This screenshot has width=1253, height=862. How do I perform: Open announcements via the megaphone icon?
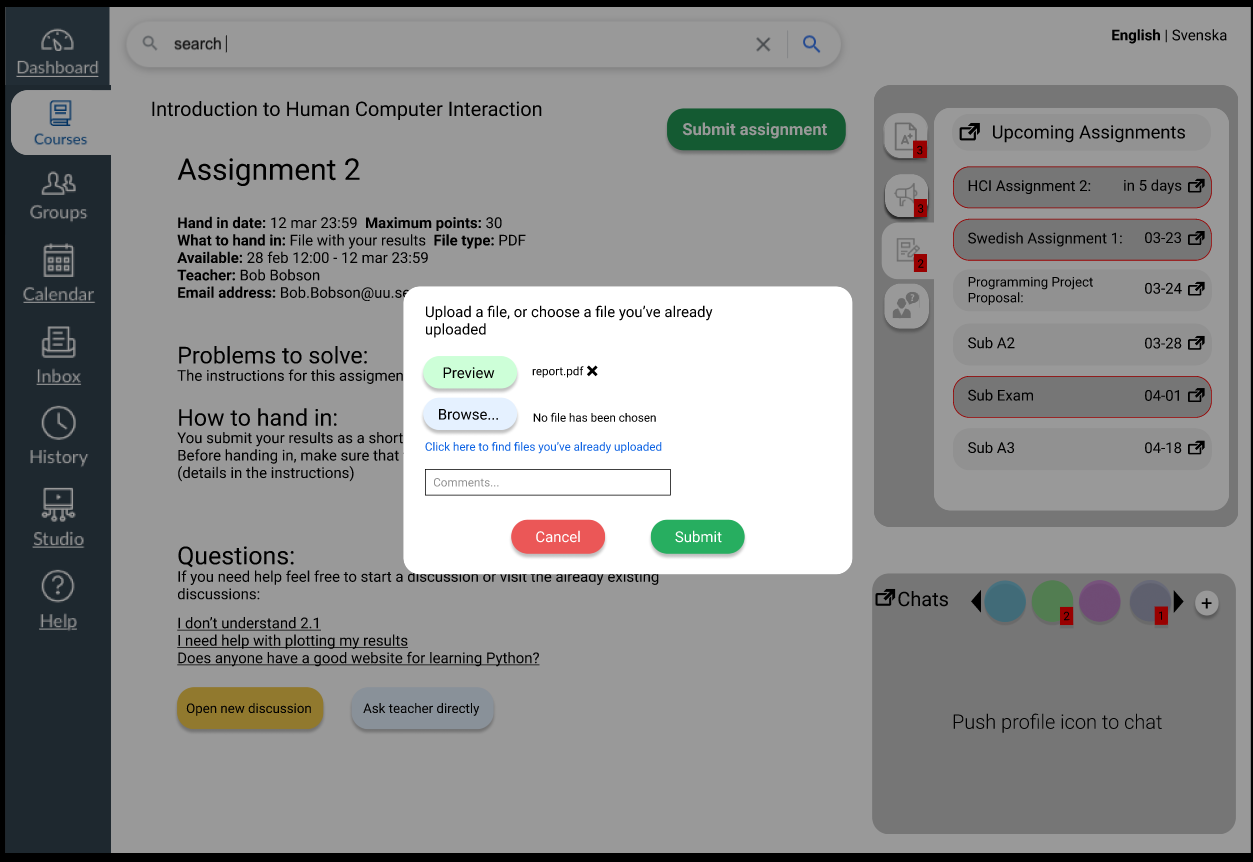906,193
